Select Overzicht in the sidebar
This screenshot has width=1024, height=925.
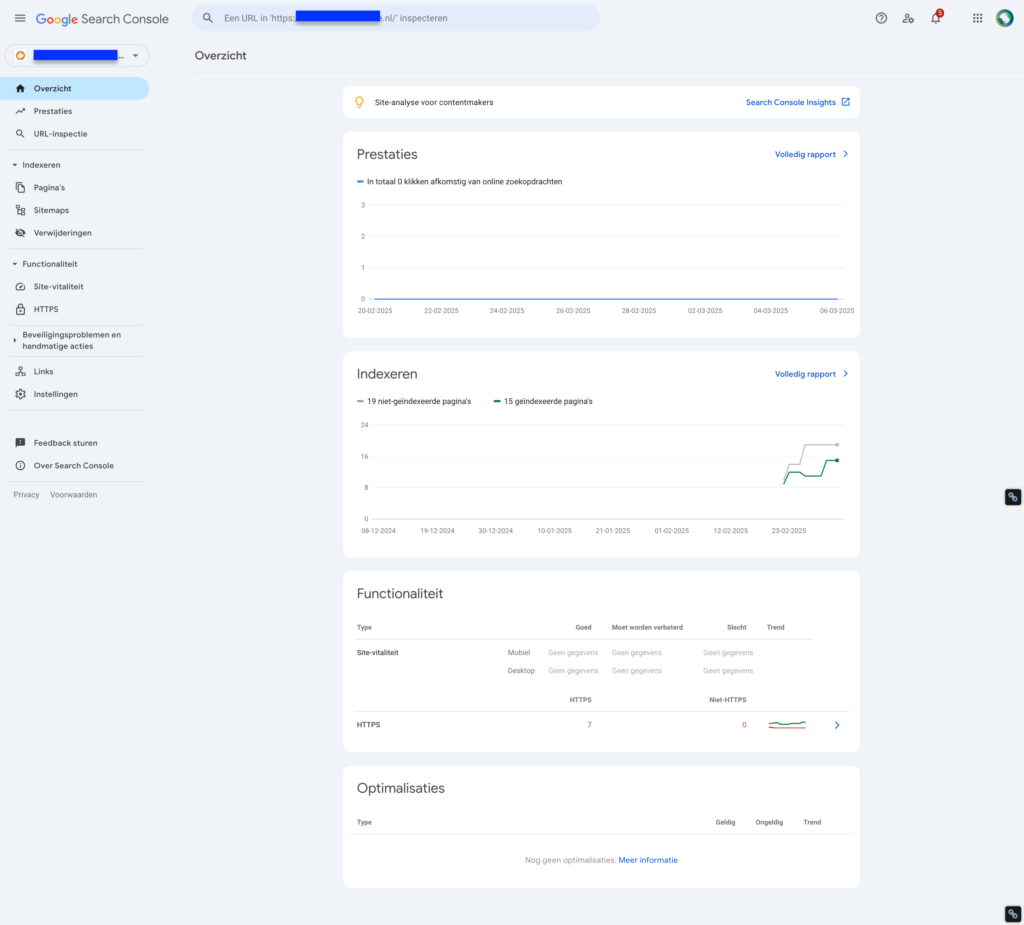point(74,89)
